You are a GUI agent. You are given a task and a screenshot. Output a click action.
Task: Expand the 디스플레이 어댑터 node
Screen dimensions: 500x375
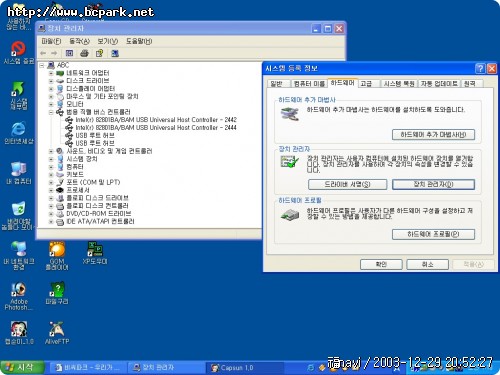pos(51,89)
